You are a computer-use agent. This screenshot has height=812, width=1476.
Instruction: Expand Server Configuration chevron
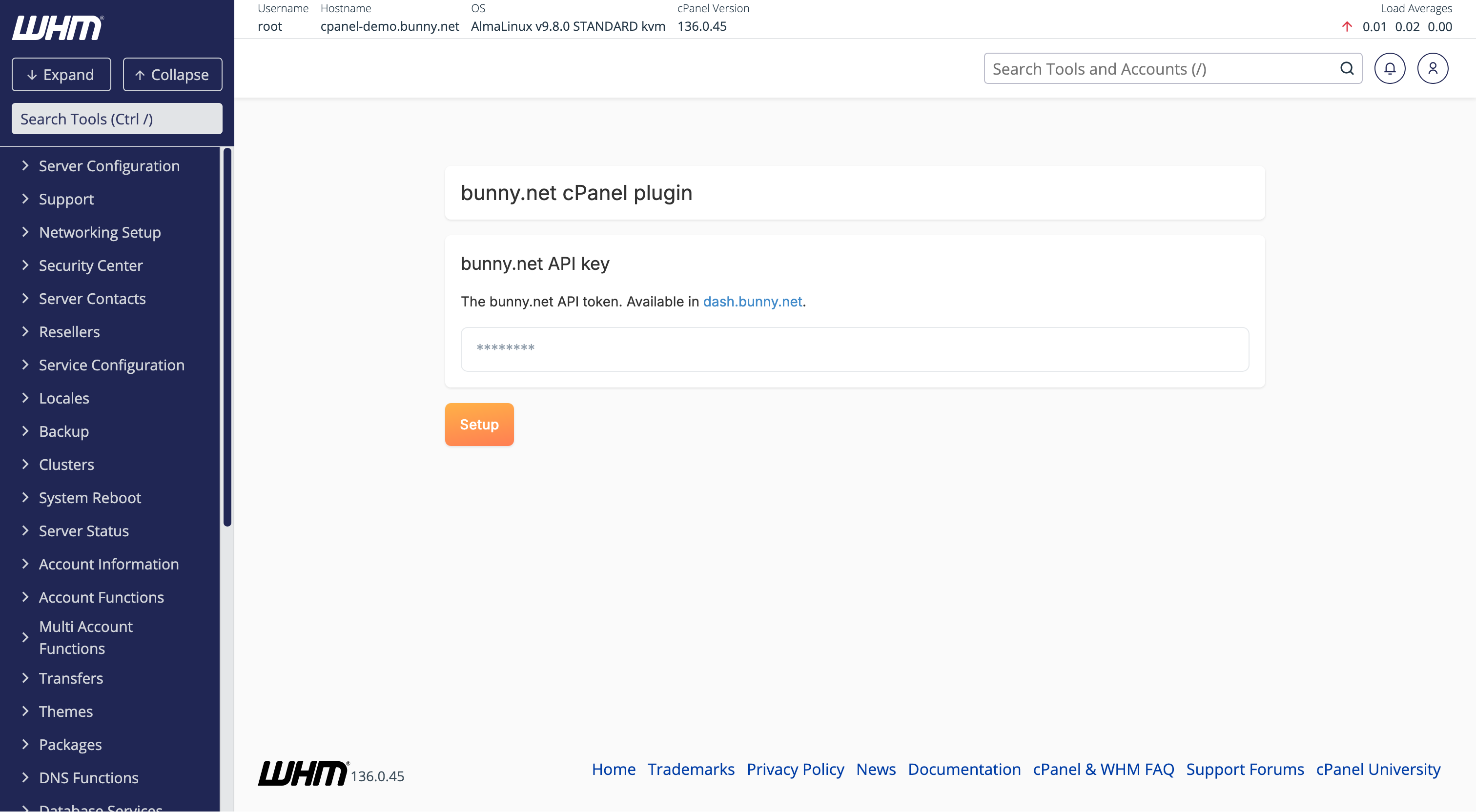25,165
